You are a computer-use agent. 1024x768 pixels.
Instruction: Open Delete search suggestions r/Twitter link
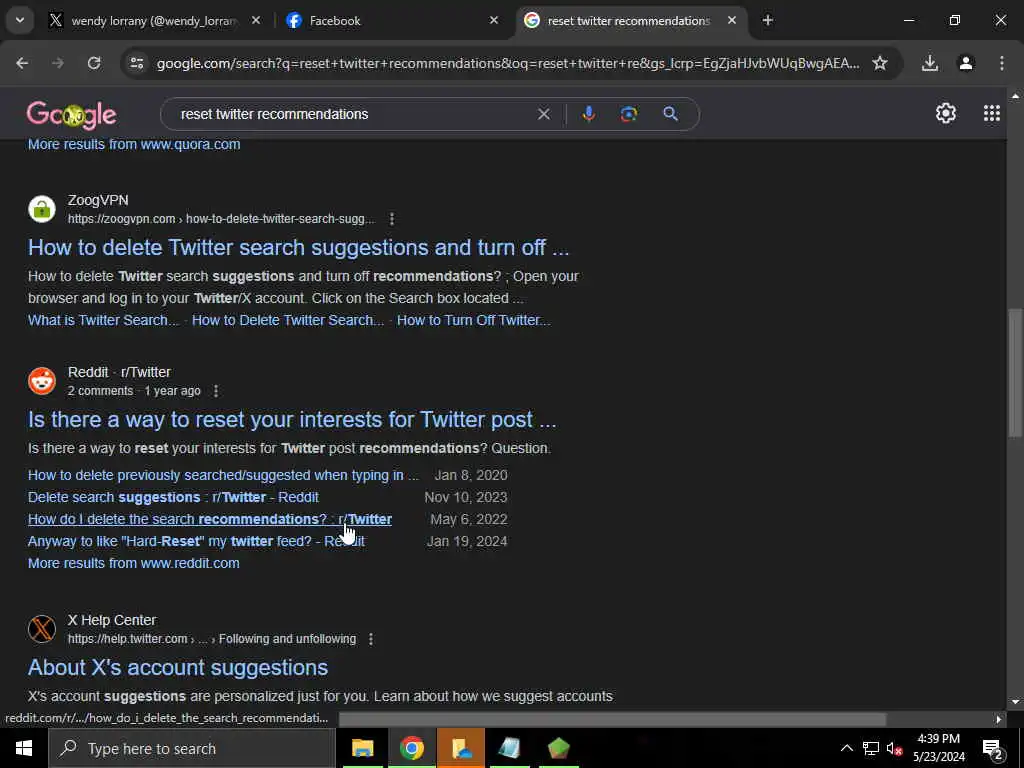(173, 498)
